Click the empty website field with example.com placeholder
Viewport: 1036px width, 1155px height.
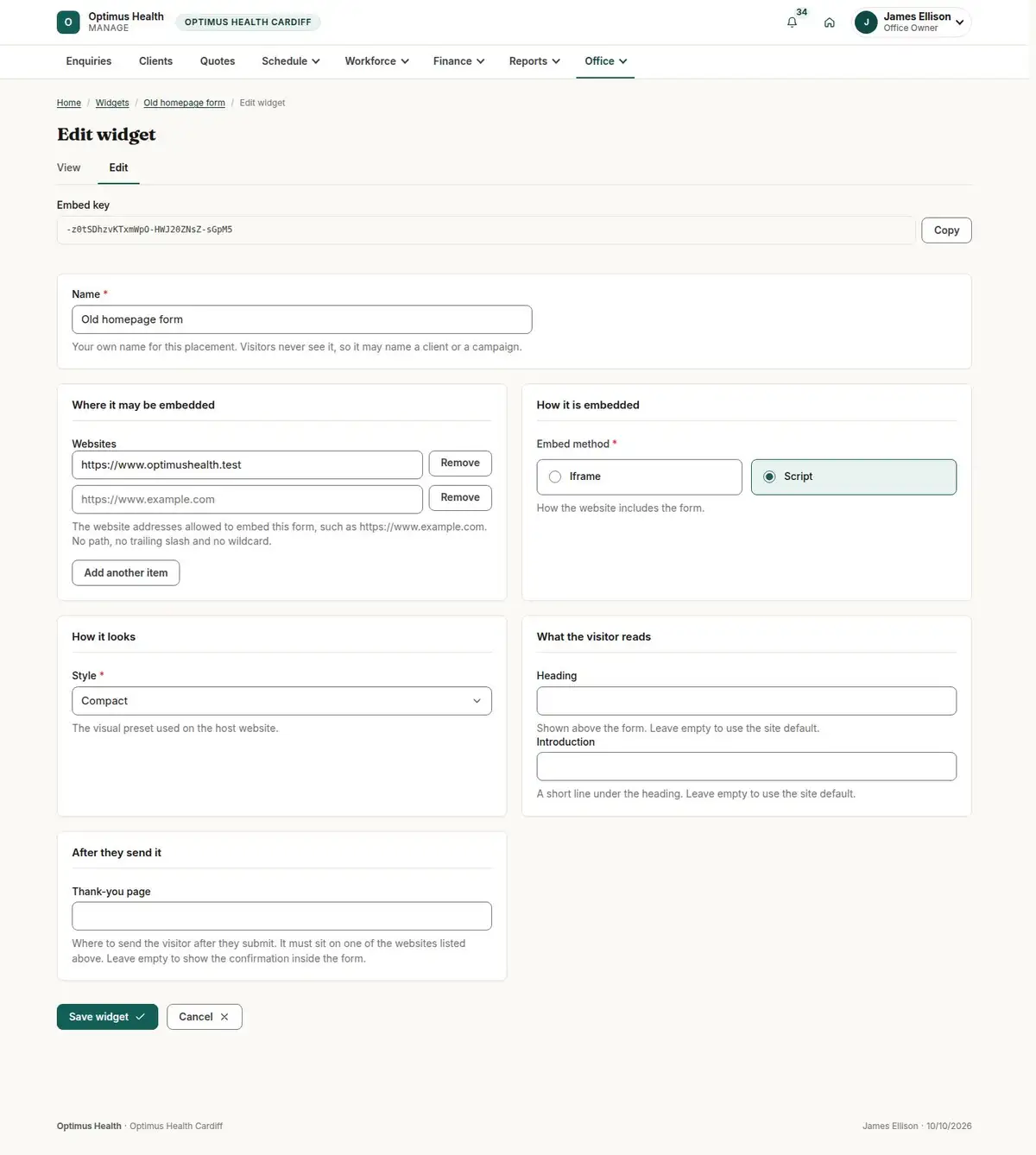[247, 499]
